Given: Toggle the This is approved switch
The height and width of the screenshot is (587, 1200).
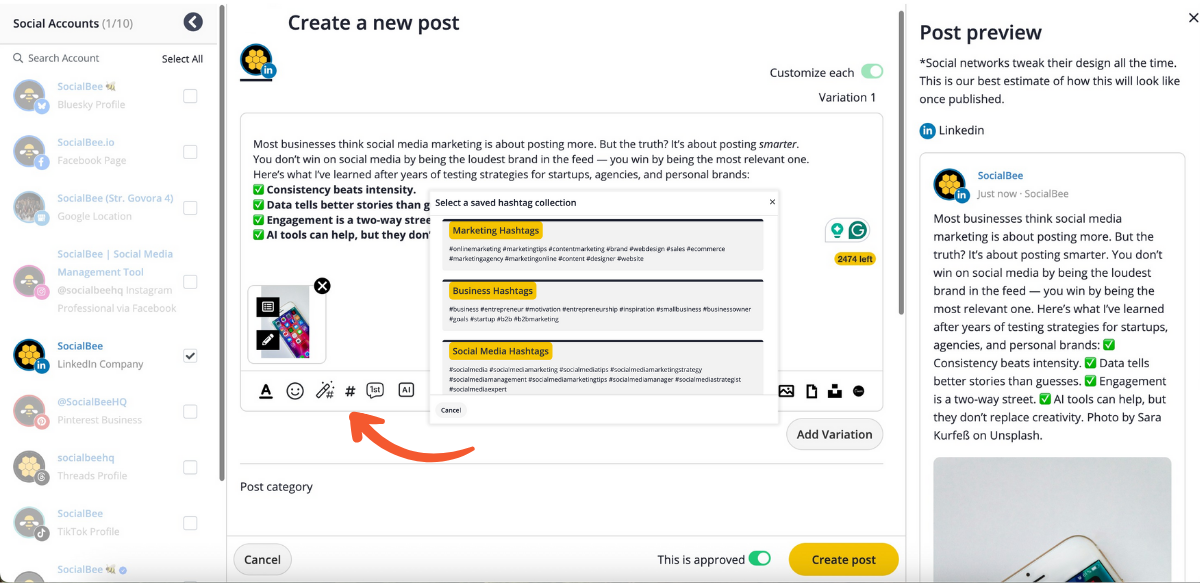Looking at the screenshot, I should click(760, 559).
